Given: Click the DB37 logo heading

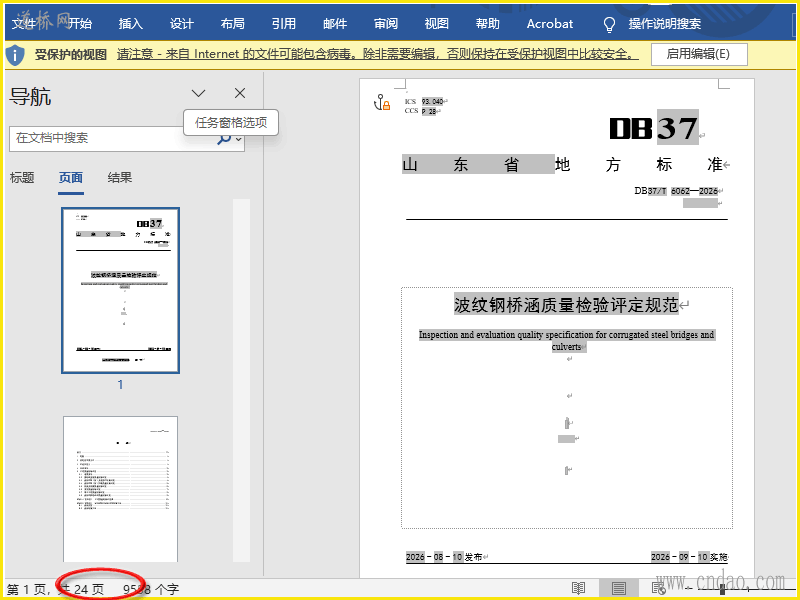Looking at the screenshot, I should (654, 128).
